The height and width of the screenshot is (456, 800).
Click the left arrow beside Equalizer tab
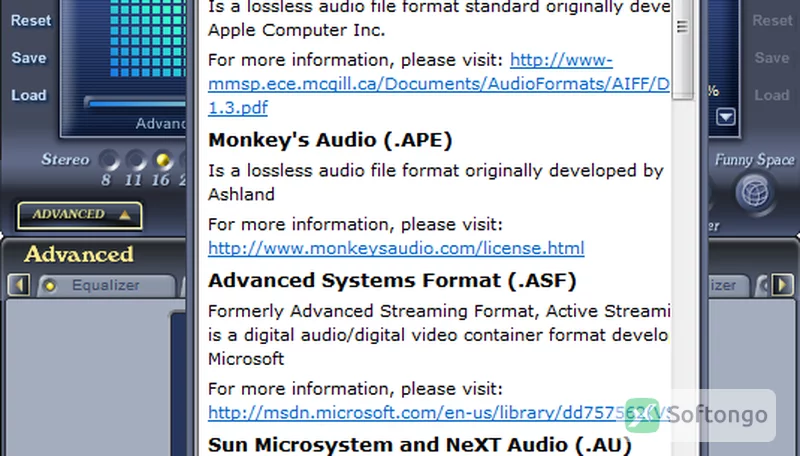(x=19, y=285)
